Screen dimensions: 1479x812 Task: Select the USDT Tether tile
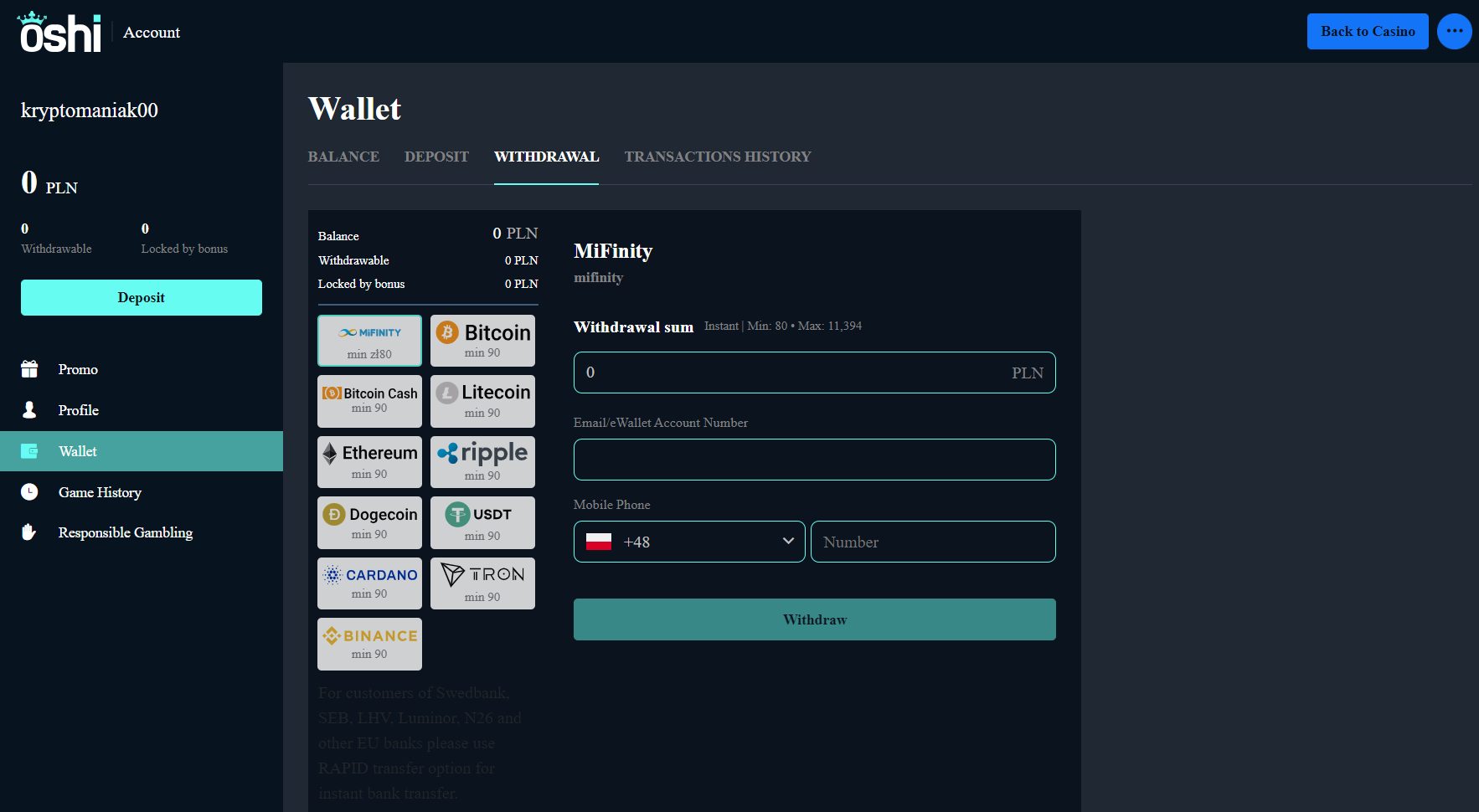482,522
